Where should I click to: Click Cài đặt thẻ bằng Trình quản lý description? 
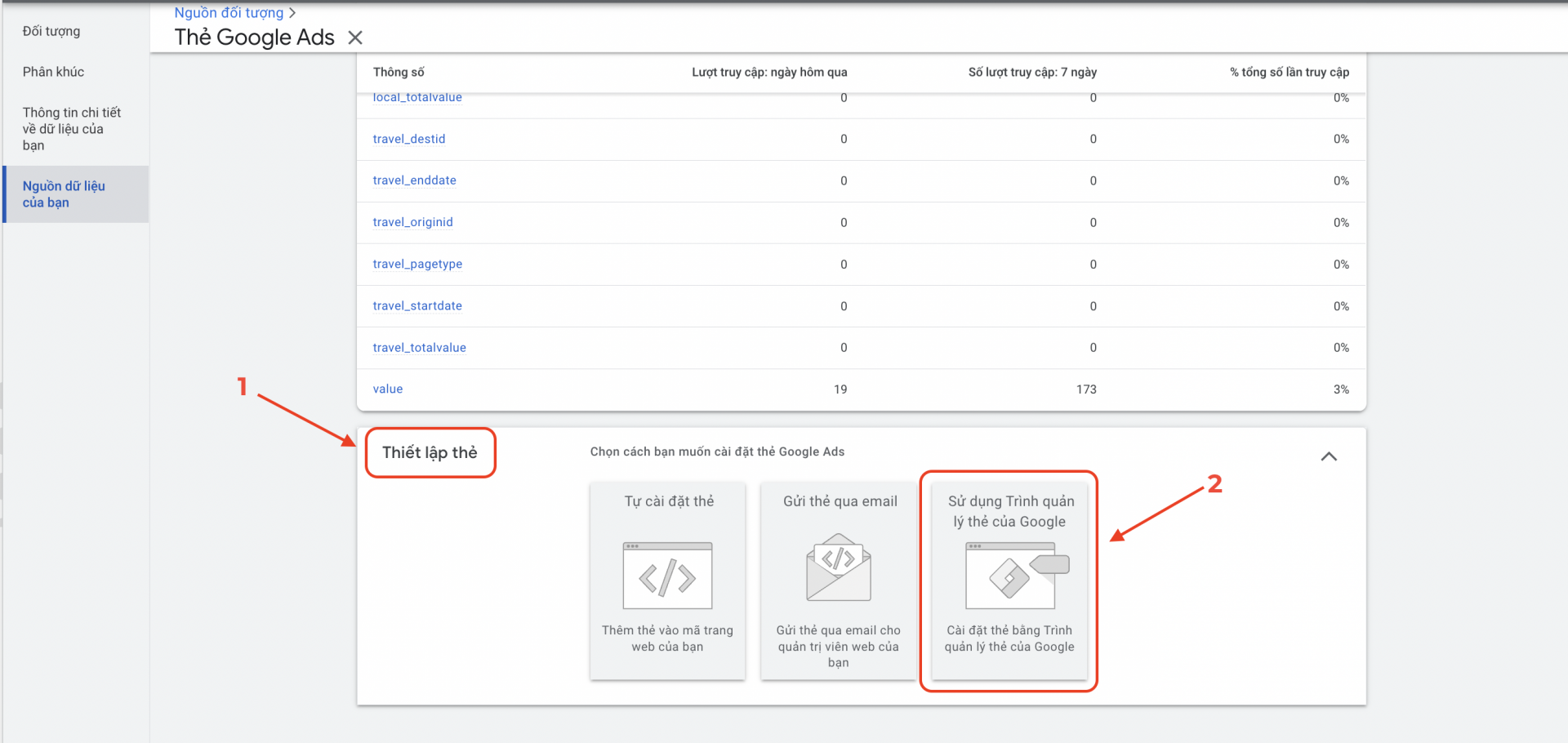pyautogui.click(x=1010, y=638)
